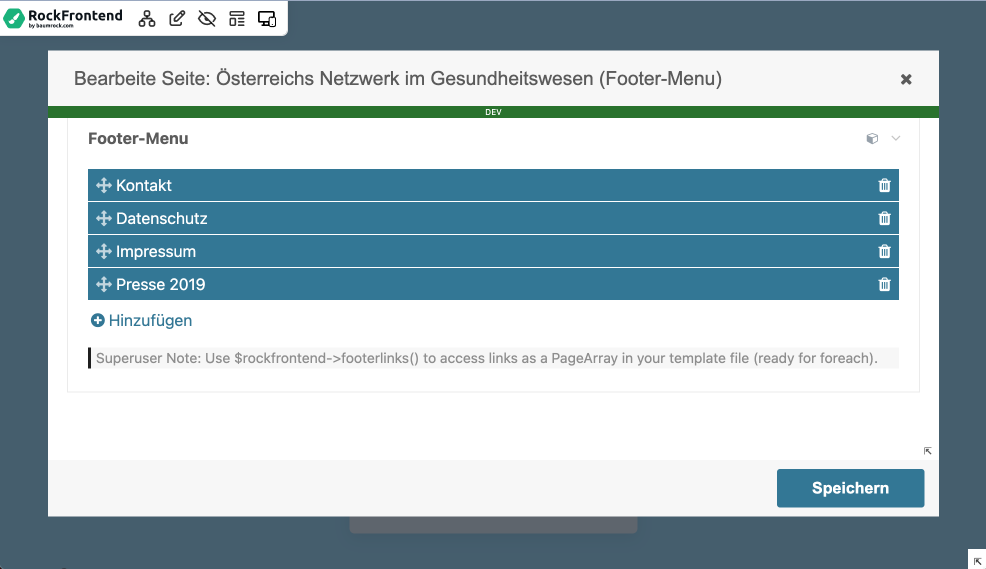
Task: Collapse the Footer-Menu field with chevron
Action: 896,139
